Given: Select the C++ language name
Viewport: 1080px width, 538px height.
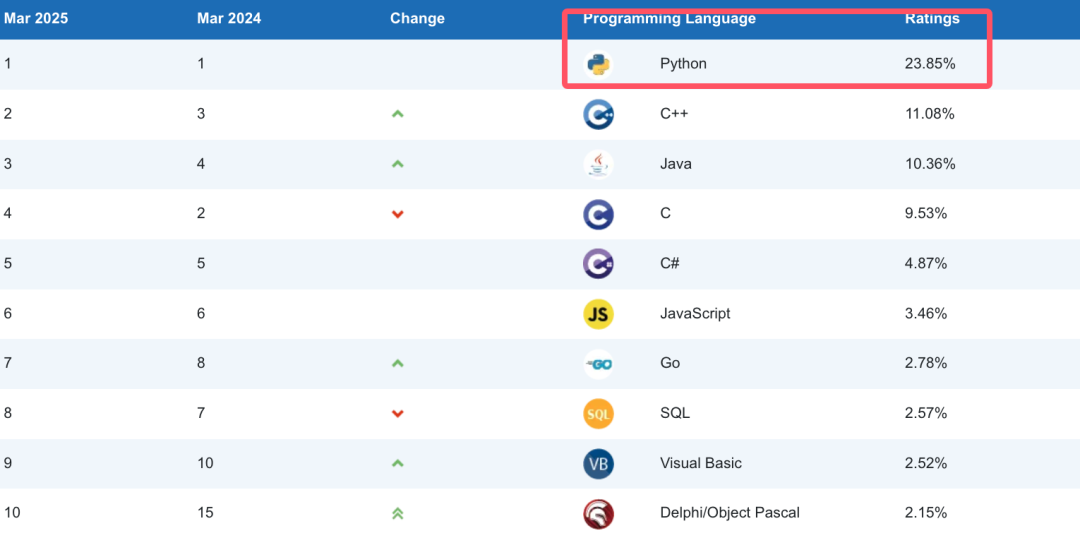Looking at the screenshot, I should pyautogui.click(x=674, y=114).
